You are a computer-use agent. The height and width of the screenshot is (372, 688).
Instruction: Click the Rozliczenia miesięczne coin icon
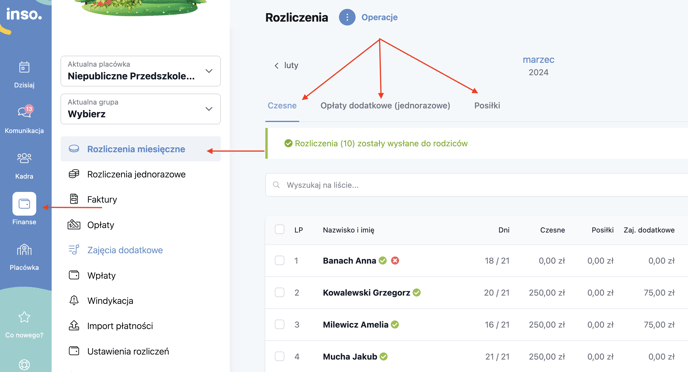[x=74, y=149]
